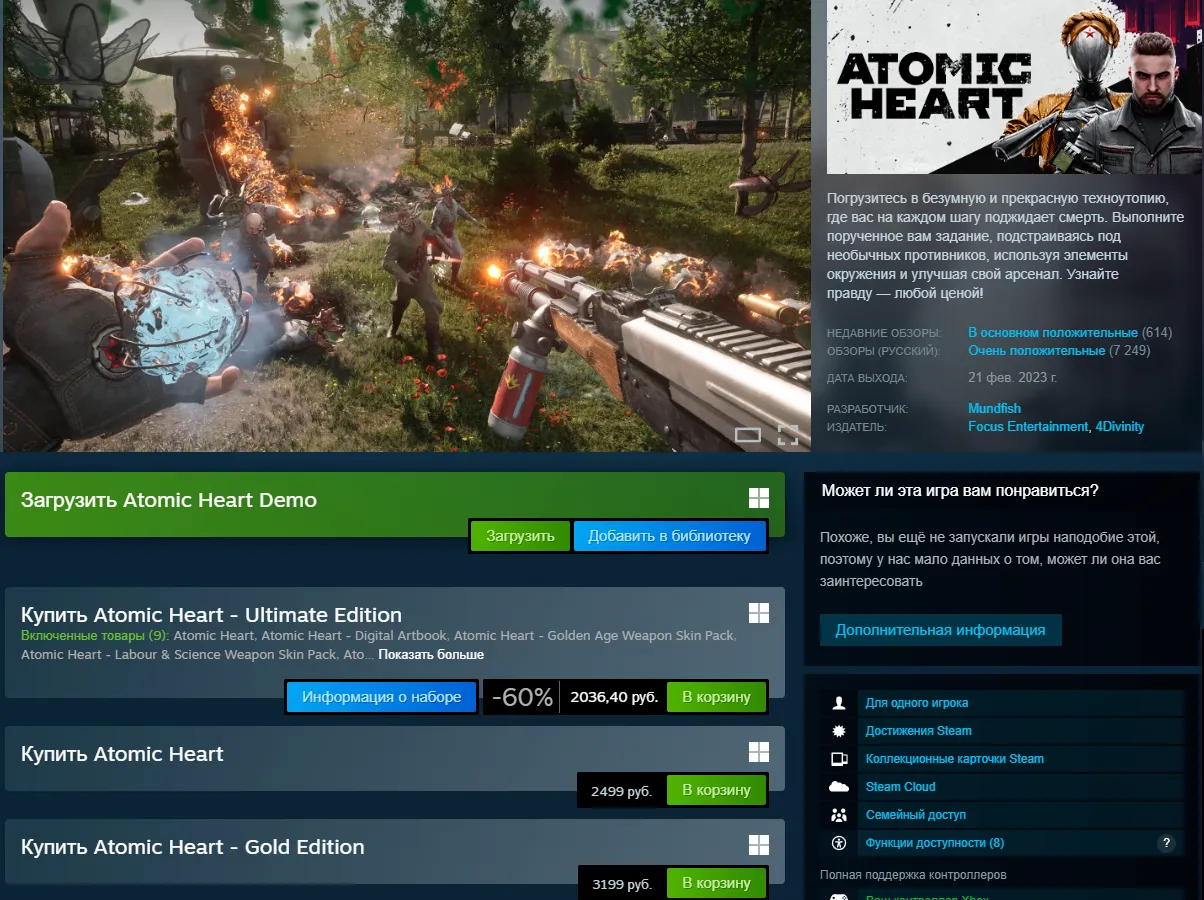1204x900 pixels.
Task: Open Информация о наборе for Ultimate Edition
Action: pos(382,697)
